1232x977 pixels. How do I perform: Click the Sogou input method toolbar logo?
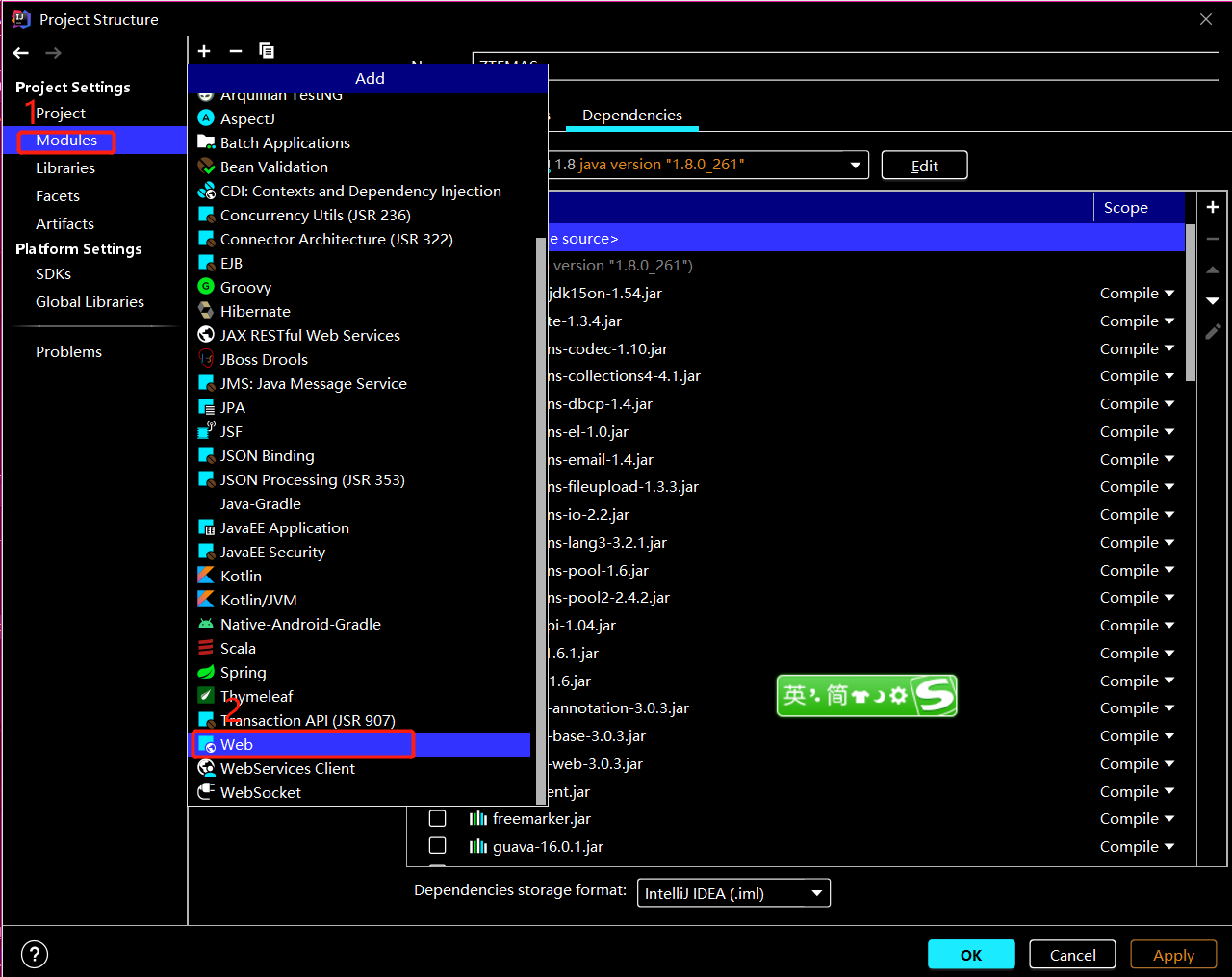click(x=934, y=696)
